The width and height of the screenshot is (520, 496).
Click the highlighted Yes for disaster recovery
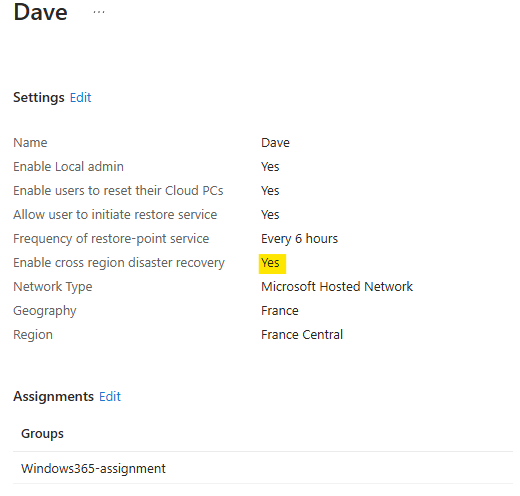click(x=272, y=264)
